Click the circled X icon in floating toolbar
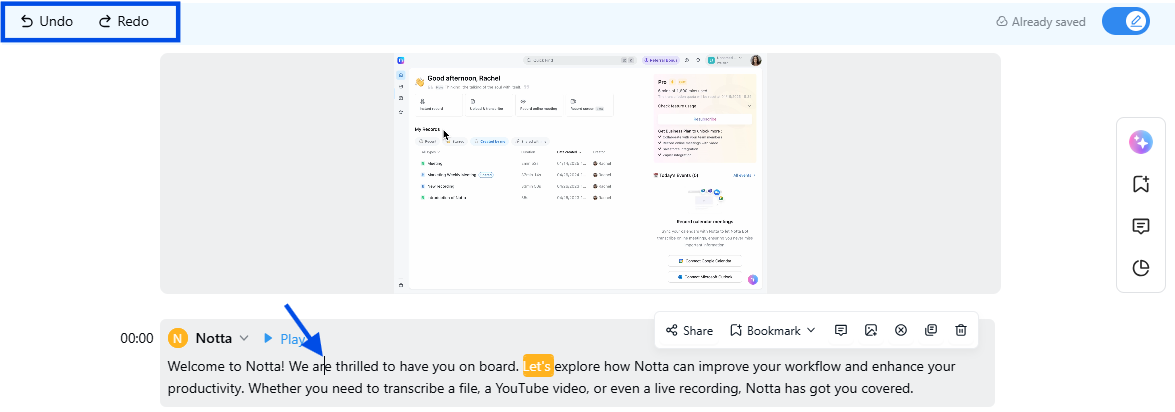This screenshot has width=1175, height=412. click(x=901, y=330)
